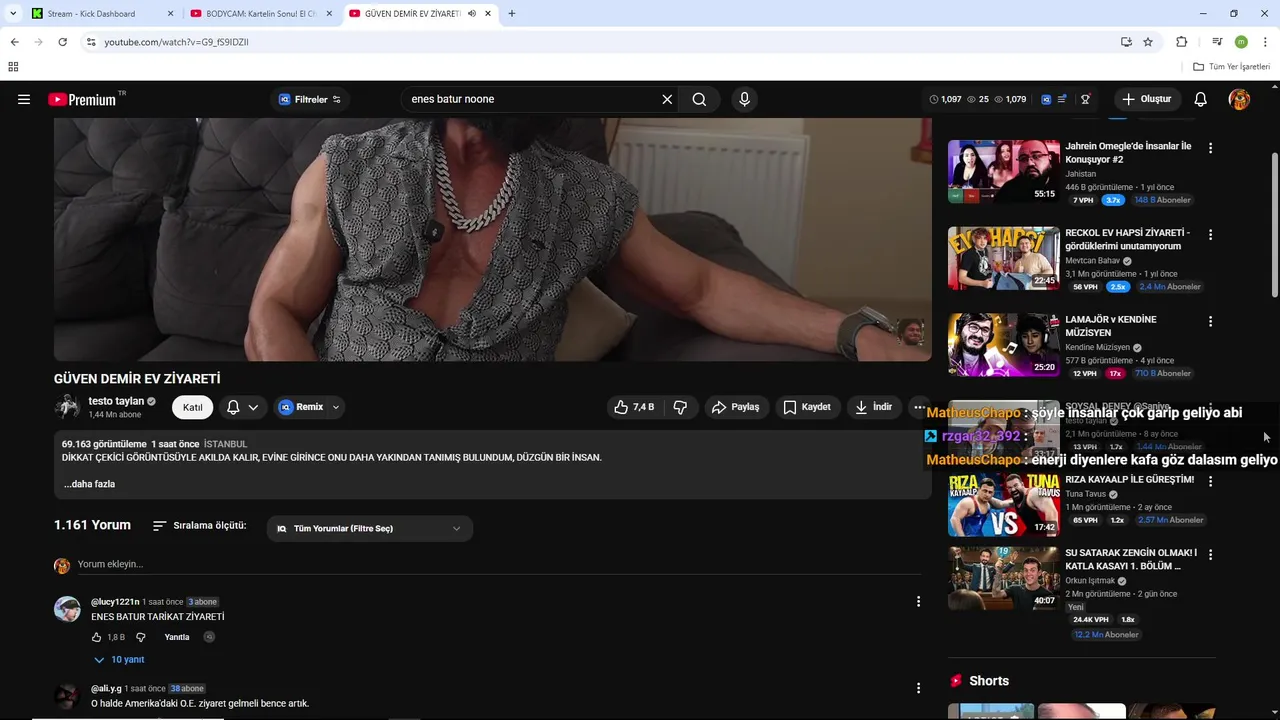
Task: Open a new browser tab
Action: (x=512, y=14)
